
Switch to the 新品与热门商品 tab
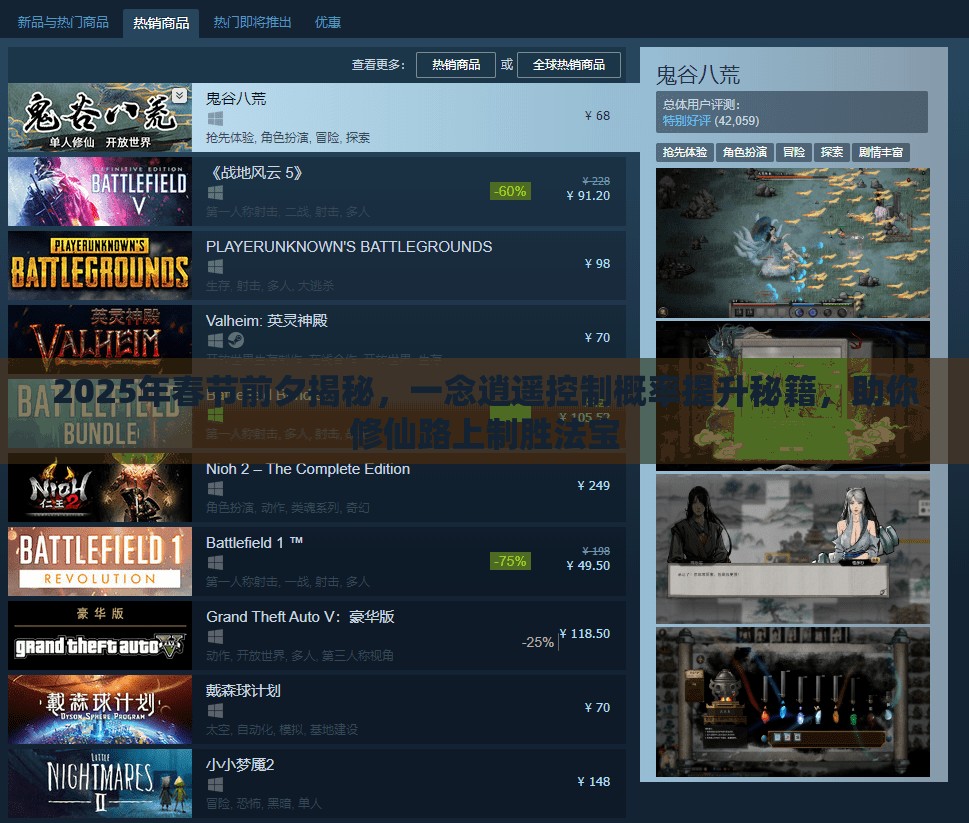coord(61,22)
